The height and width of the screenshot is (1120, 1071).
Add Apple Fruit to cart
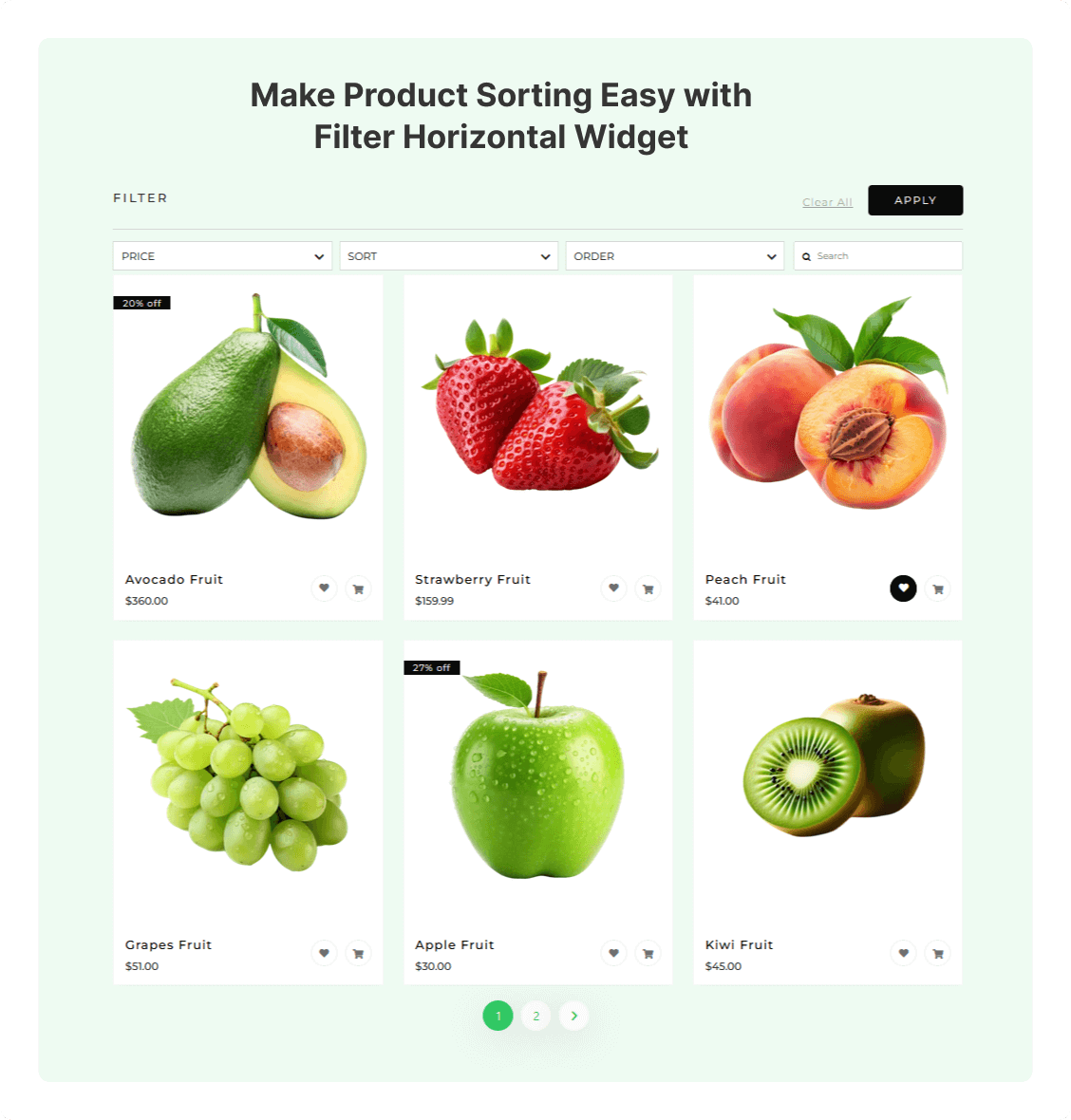pos(648,954)
